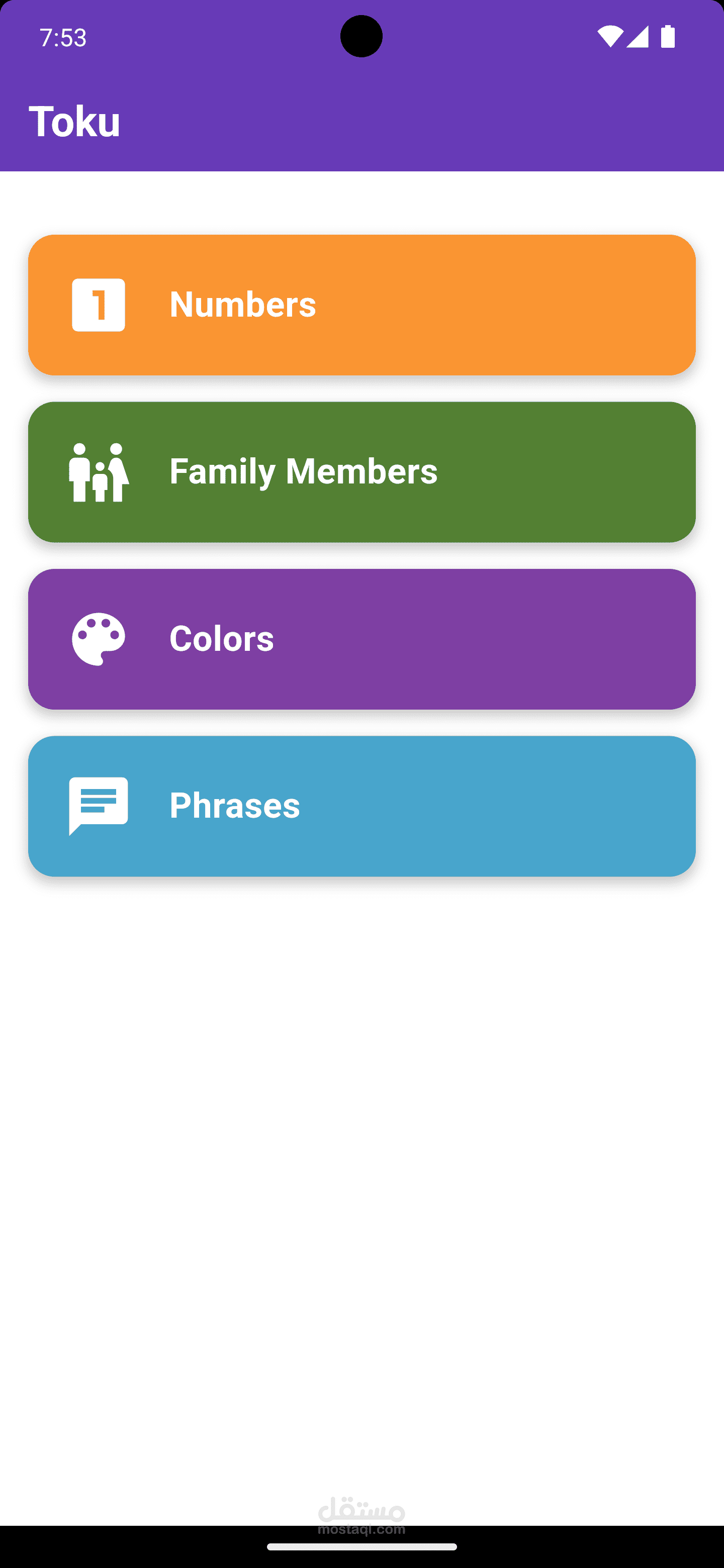Click the mostaql.com watermark
This screenshot has height=1568, width=724.
coord(361,1516)
